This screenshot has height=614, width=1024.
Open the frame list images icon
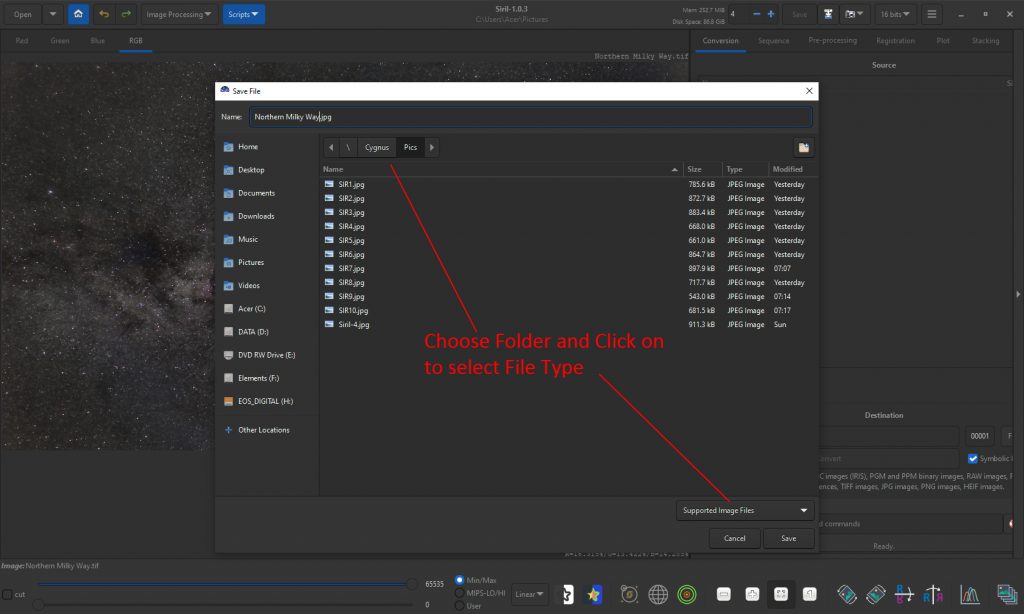click(1008, 594)
